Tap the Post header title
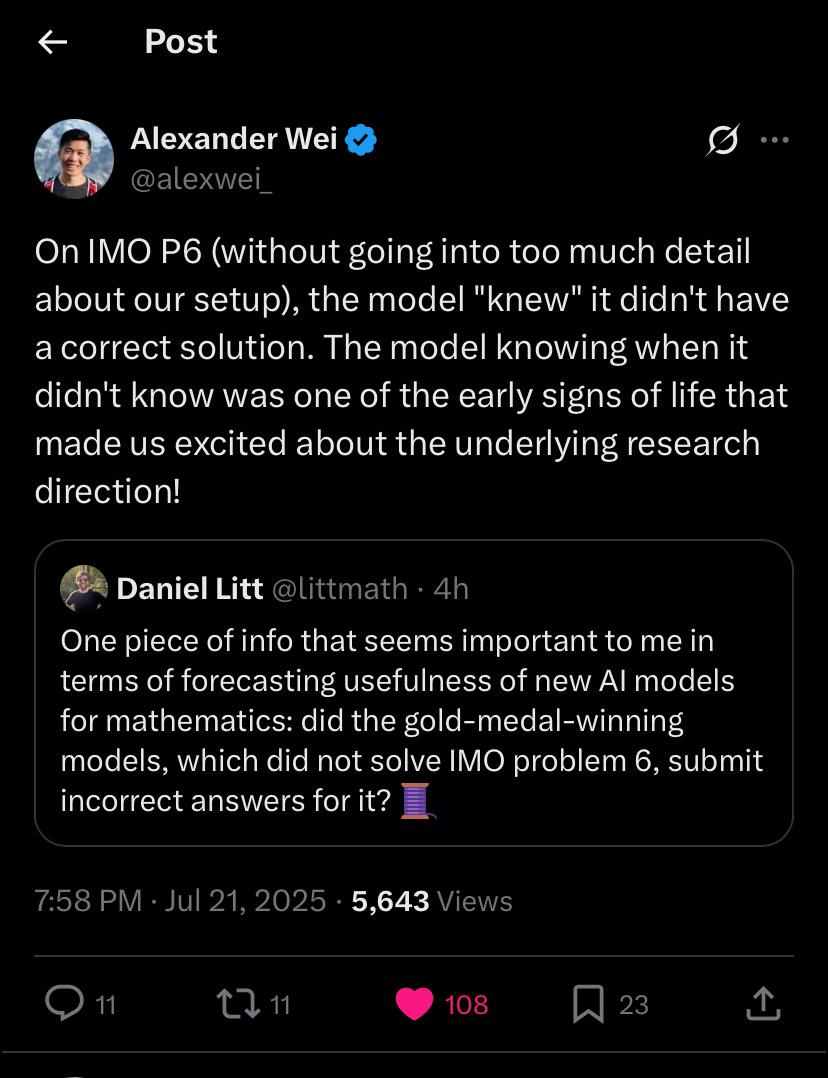This screenshot has width=828, height=1078. [181, 42]
